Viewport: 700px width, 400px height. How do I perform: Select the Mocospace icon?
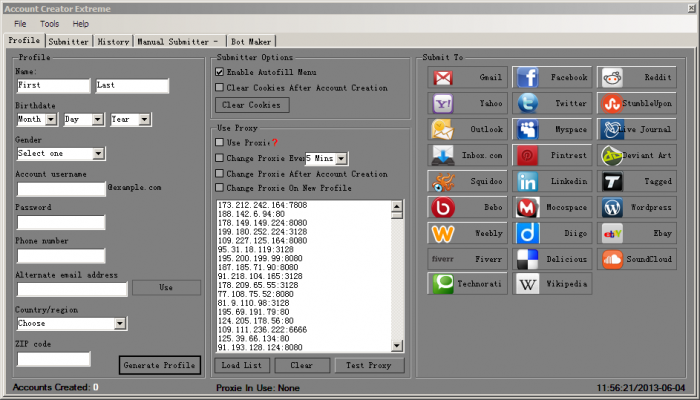pyautogui.click(x=528, y=208)
